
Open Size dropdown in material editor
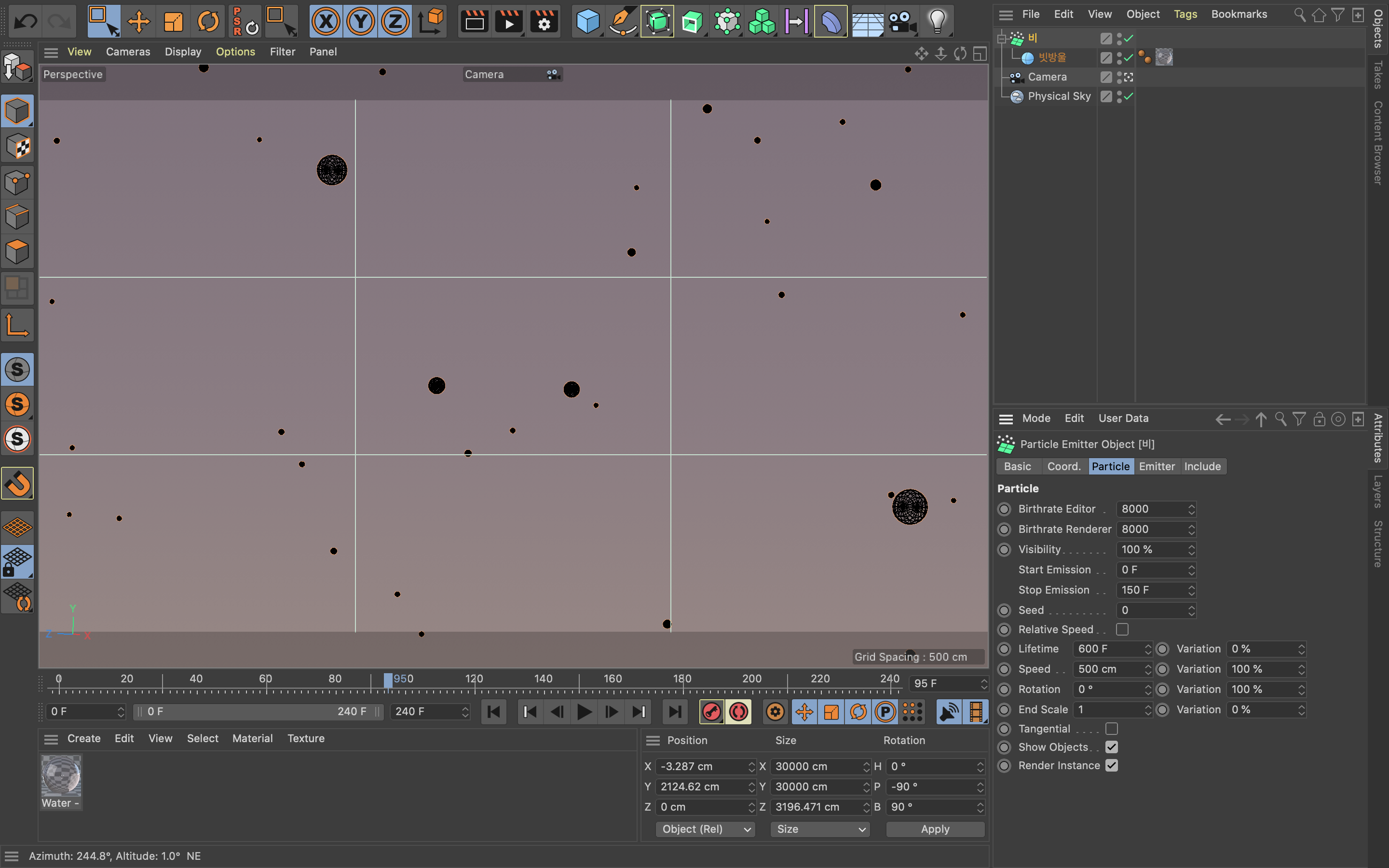point(819,829)
